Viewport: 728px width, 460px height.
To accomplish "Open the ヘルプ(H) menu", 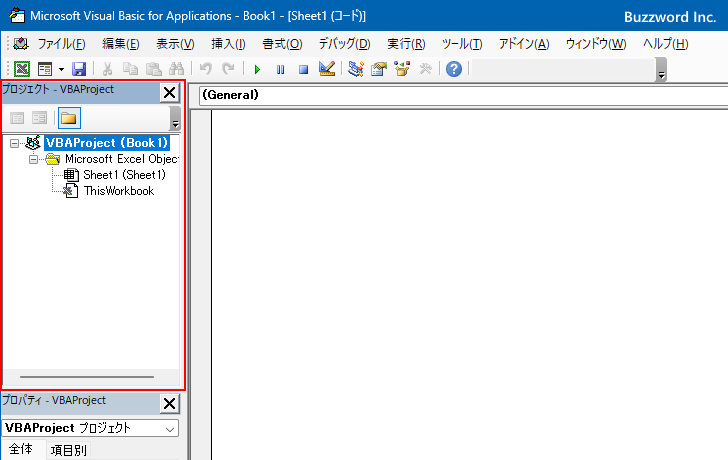I will (665, 44).
